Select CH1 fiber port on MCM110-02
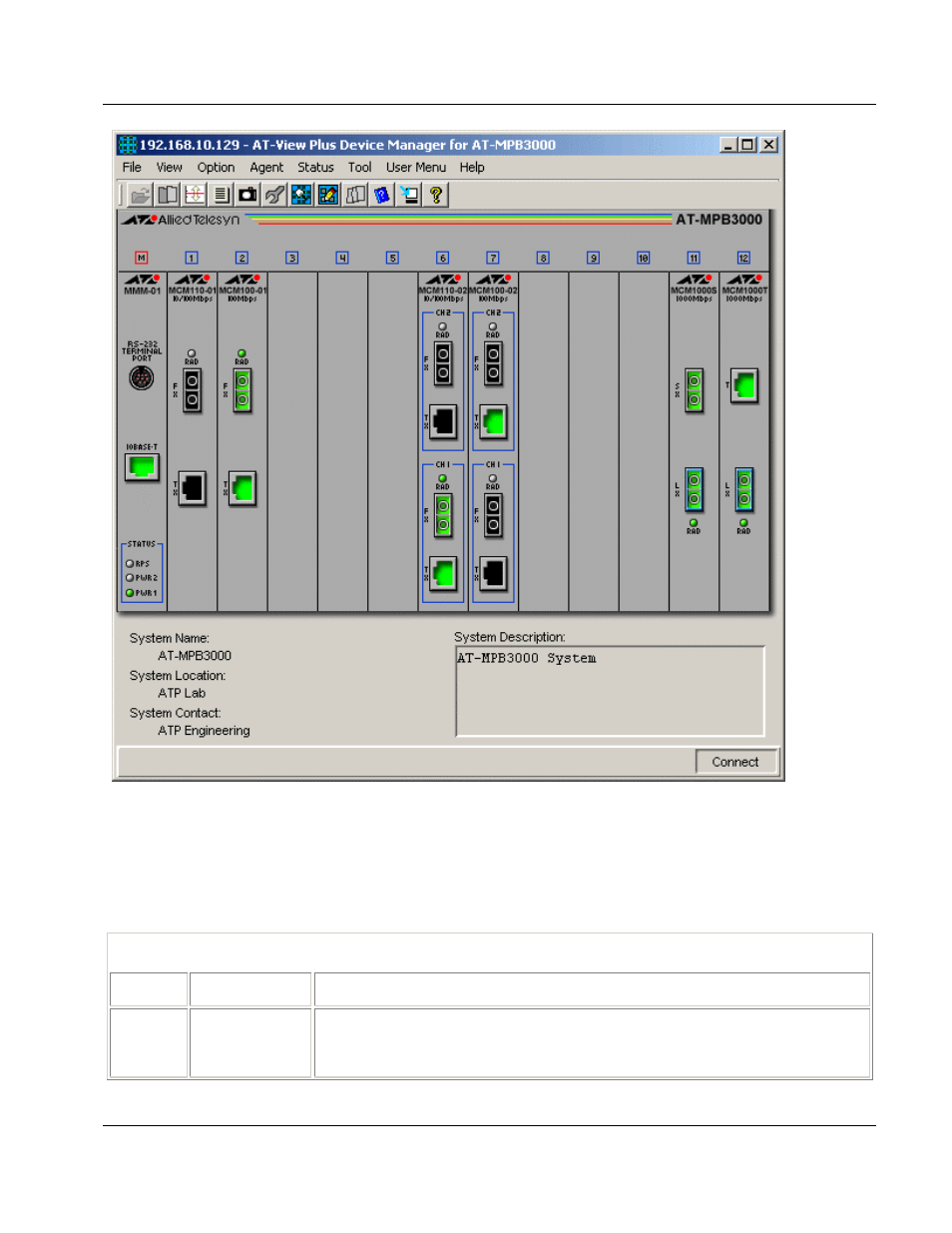This screenshot has height=1233, width=952. (443, 515)
